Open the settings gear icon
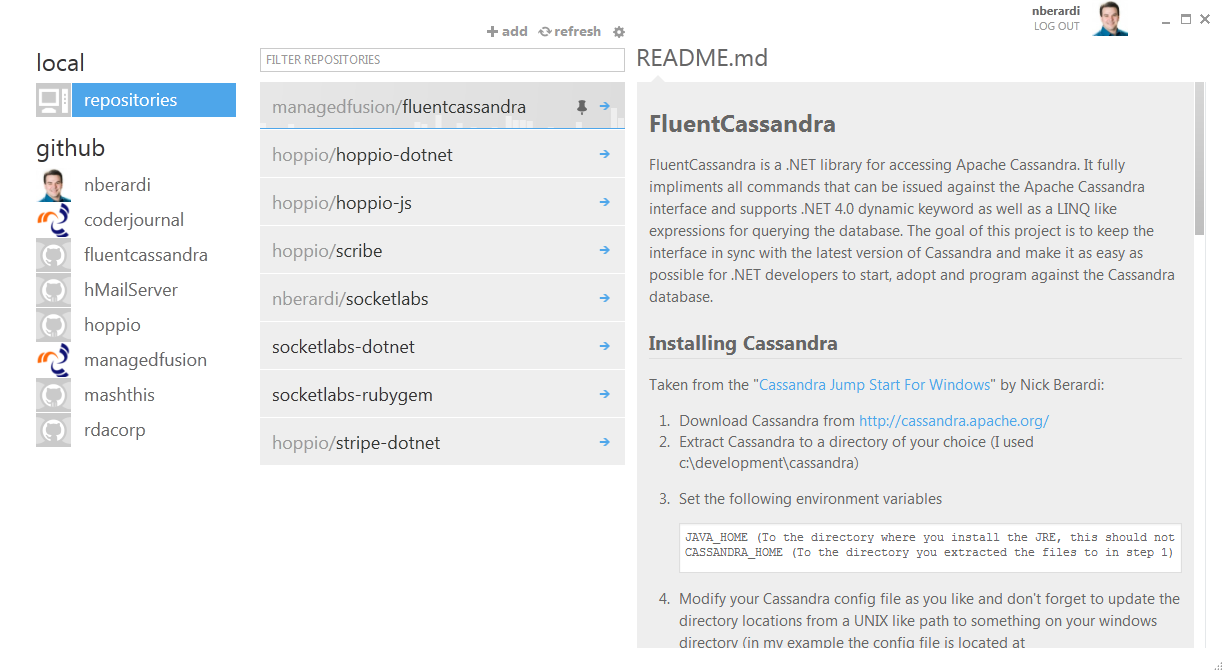The width and height of the screenshot is (1224, 672). 619,32
